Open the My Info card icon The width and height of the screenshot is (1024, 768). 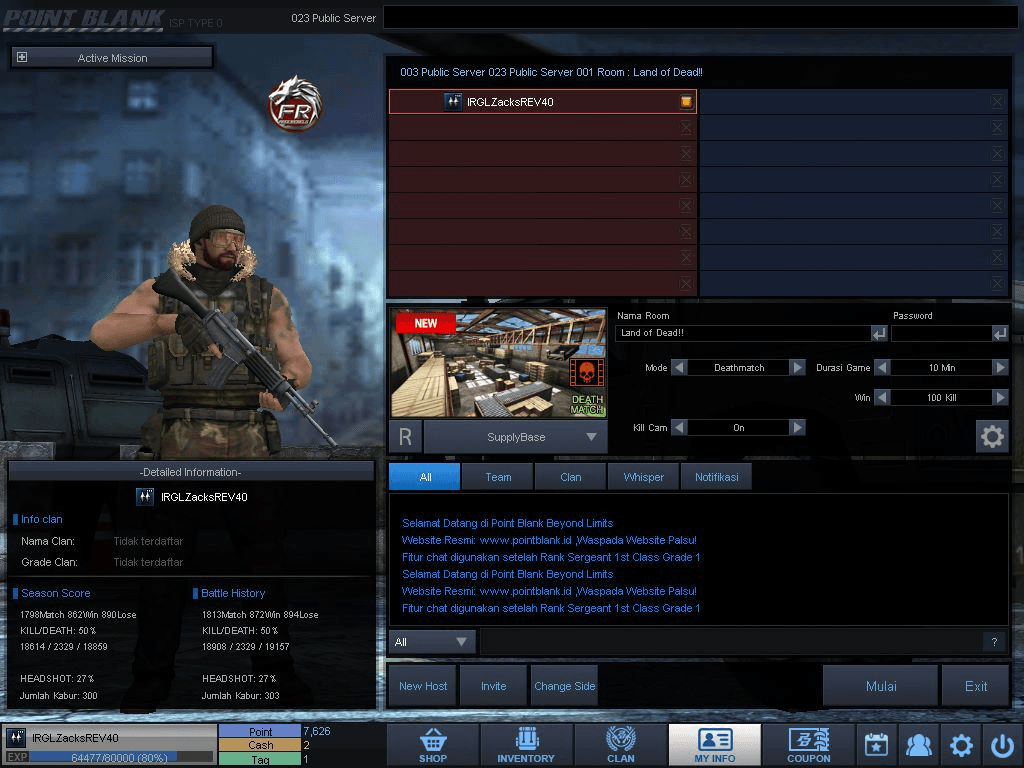click(x=714, y=744)
